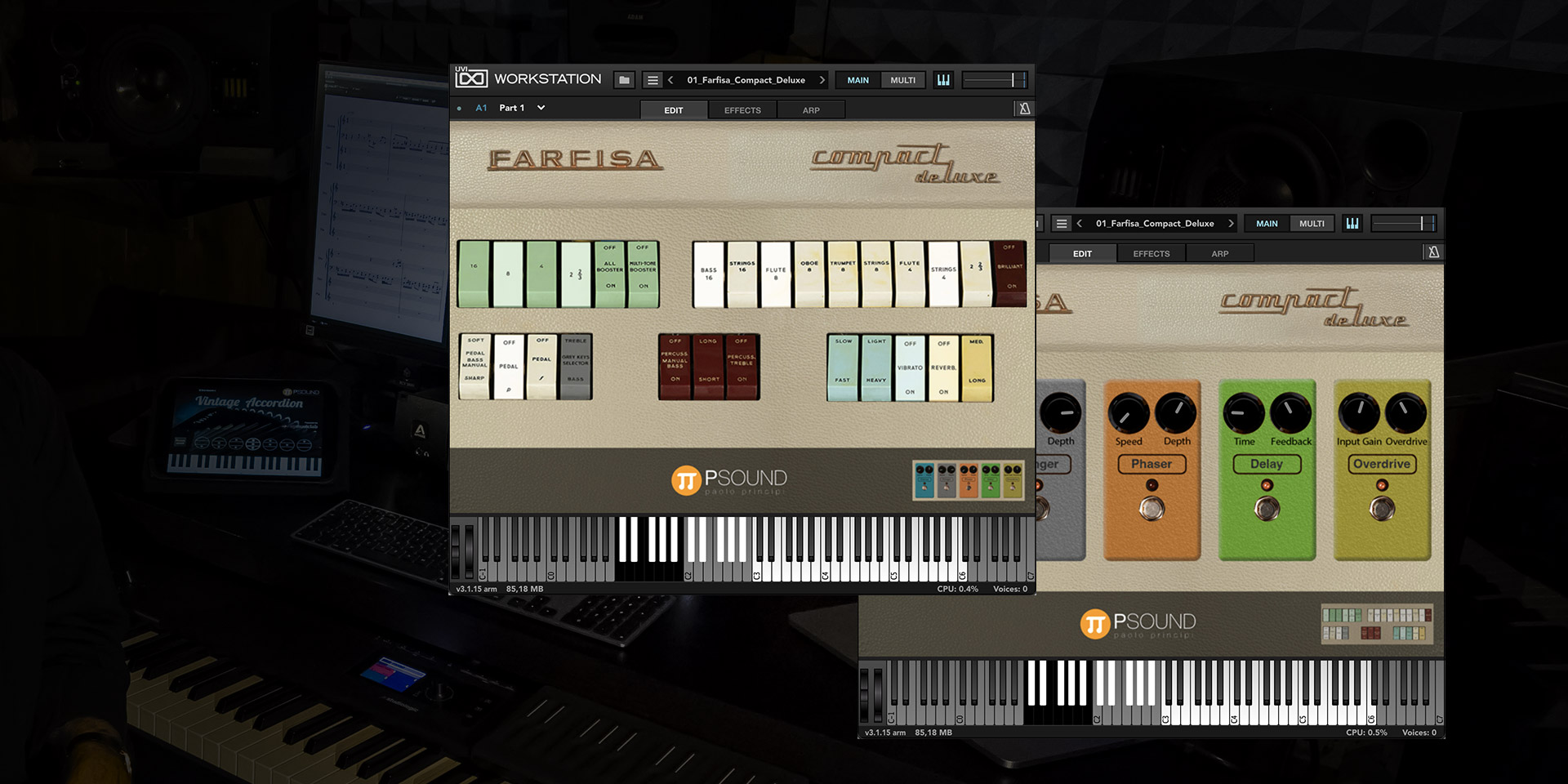The width and height of the screenshot is (1568, 784).
Task: Toggle the green 4 stop tab
Action: click(x=541, y=274)
